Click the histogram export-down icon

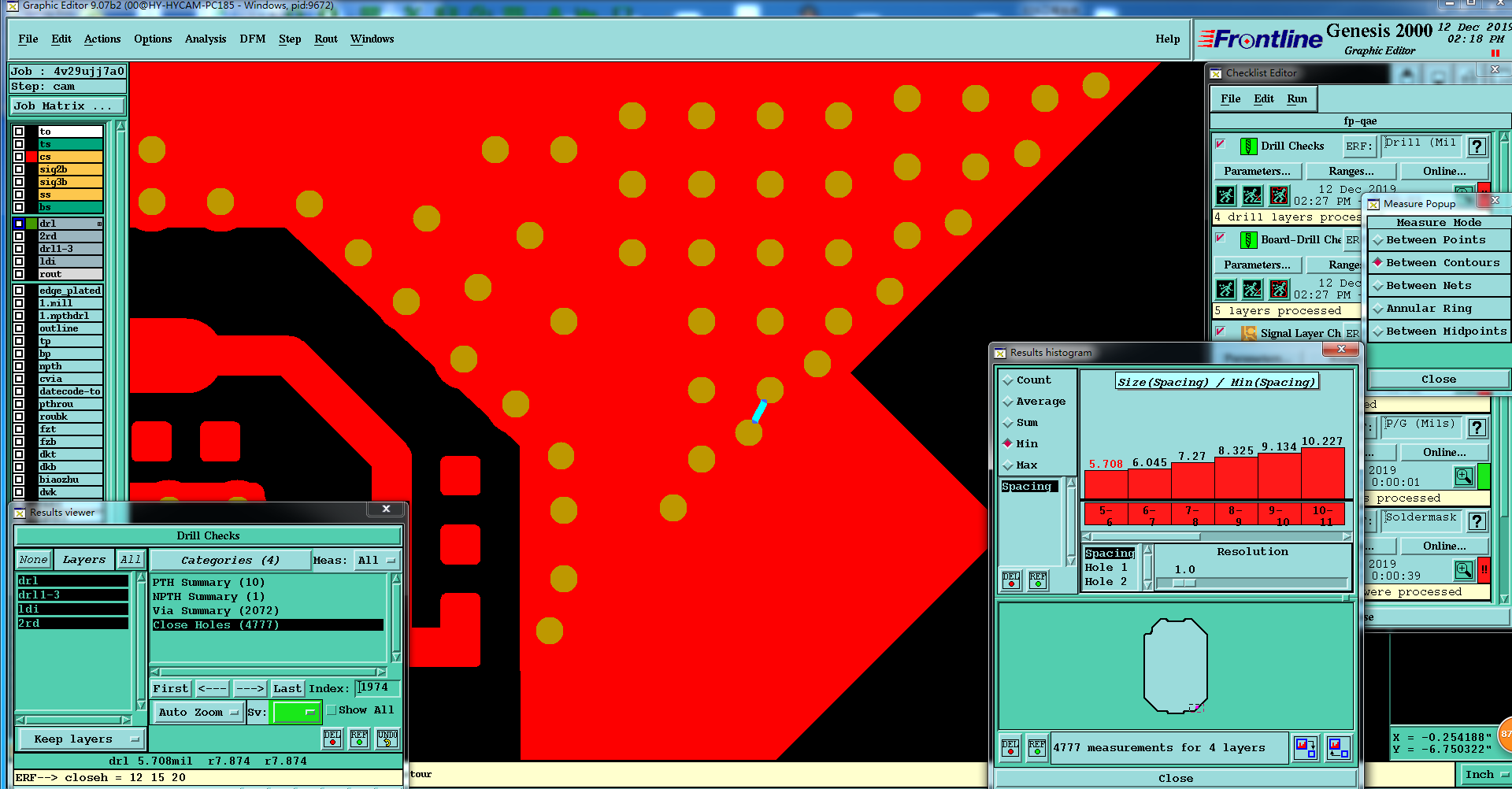(1306, 747)
